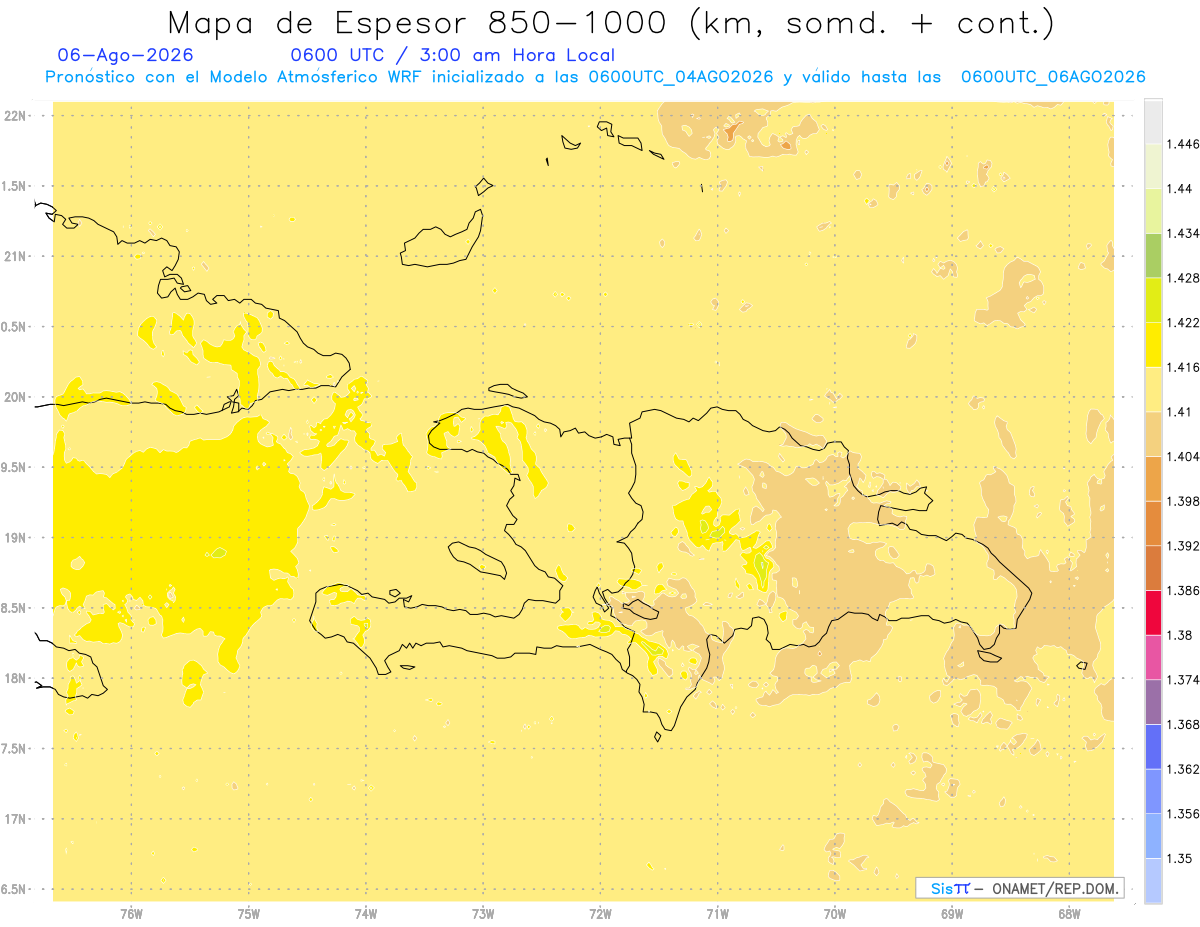Click the 71W longitude label
The image size is (1200, 927).
click(x=717, y=913)
